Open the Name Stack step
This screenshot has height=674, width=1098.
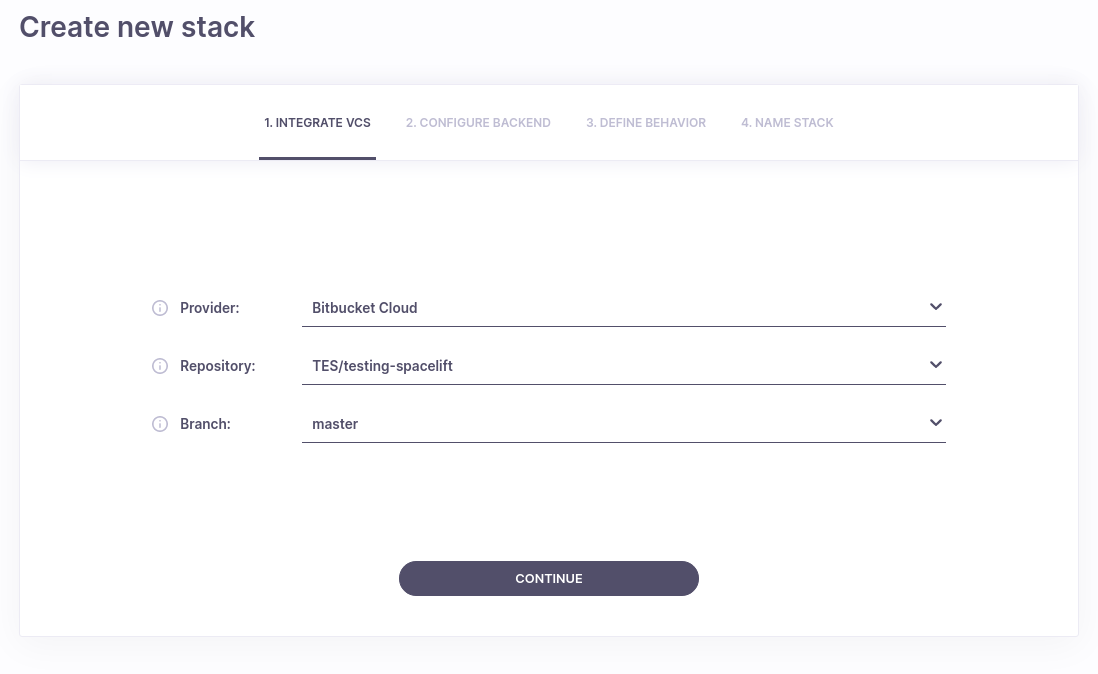point(787,123)
